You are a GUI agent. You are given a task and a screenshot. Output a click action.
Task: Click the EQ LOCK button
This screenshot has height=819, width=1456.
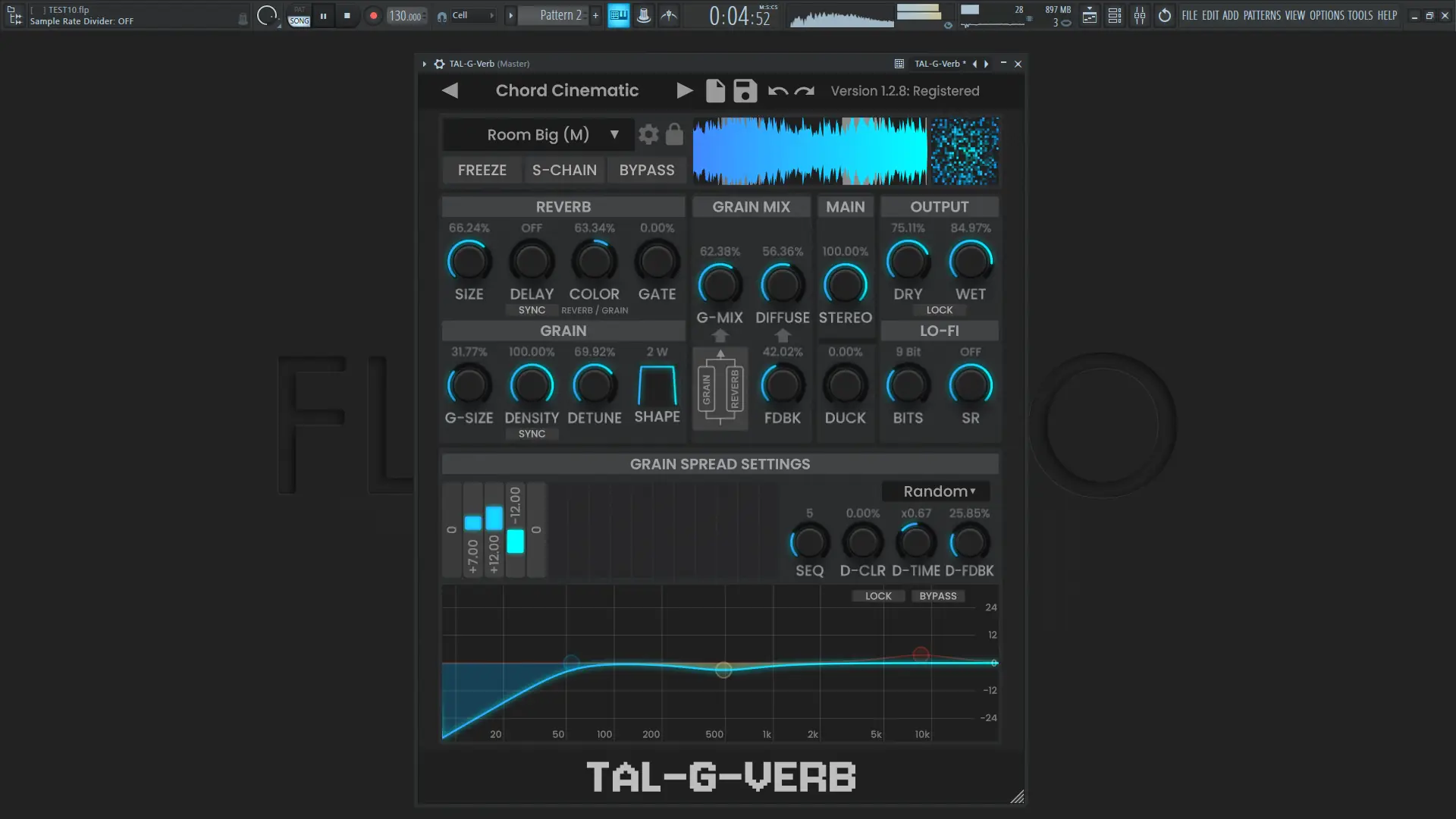[x=878, y=596]
